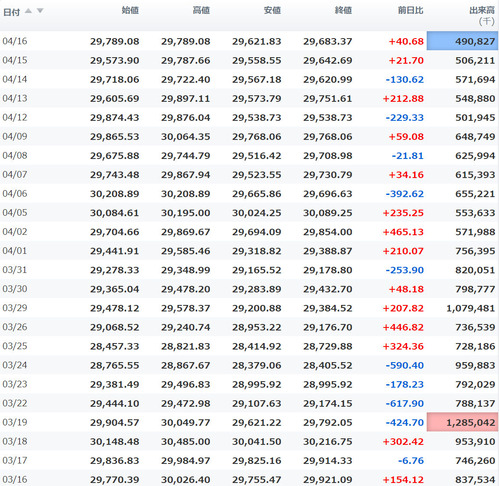The width and height of the screenshot is (499, 486).
Task: Click closing price 29,854.00
Action: click(328, 232)
